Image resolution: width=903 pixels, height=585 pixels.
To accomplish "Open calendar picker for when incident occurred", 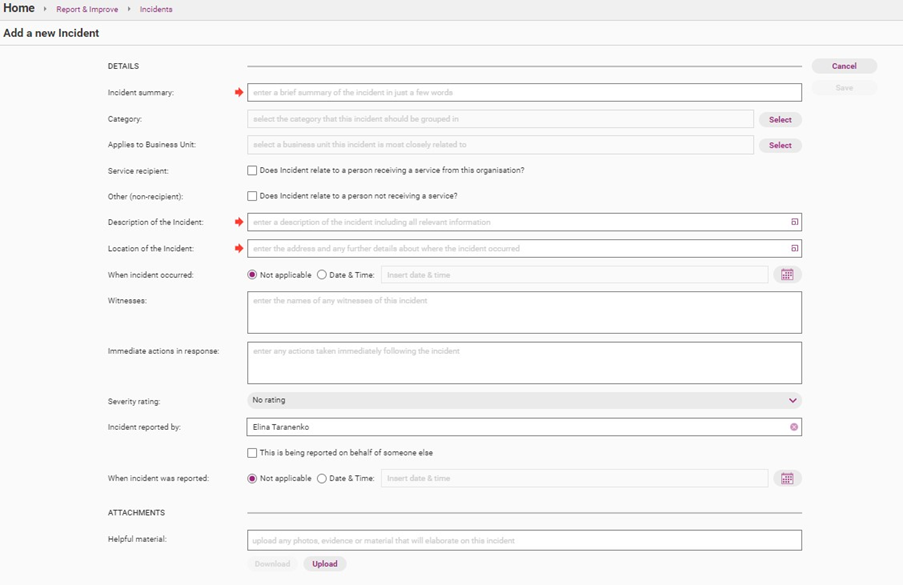I will pyautogui.click(x=787, y=274).
